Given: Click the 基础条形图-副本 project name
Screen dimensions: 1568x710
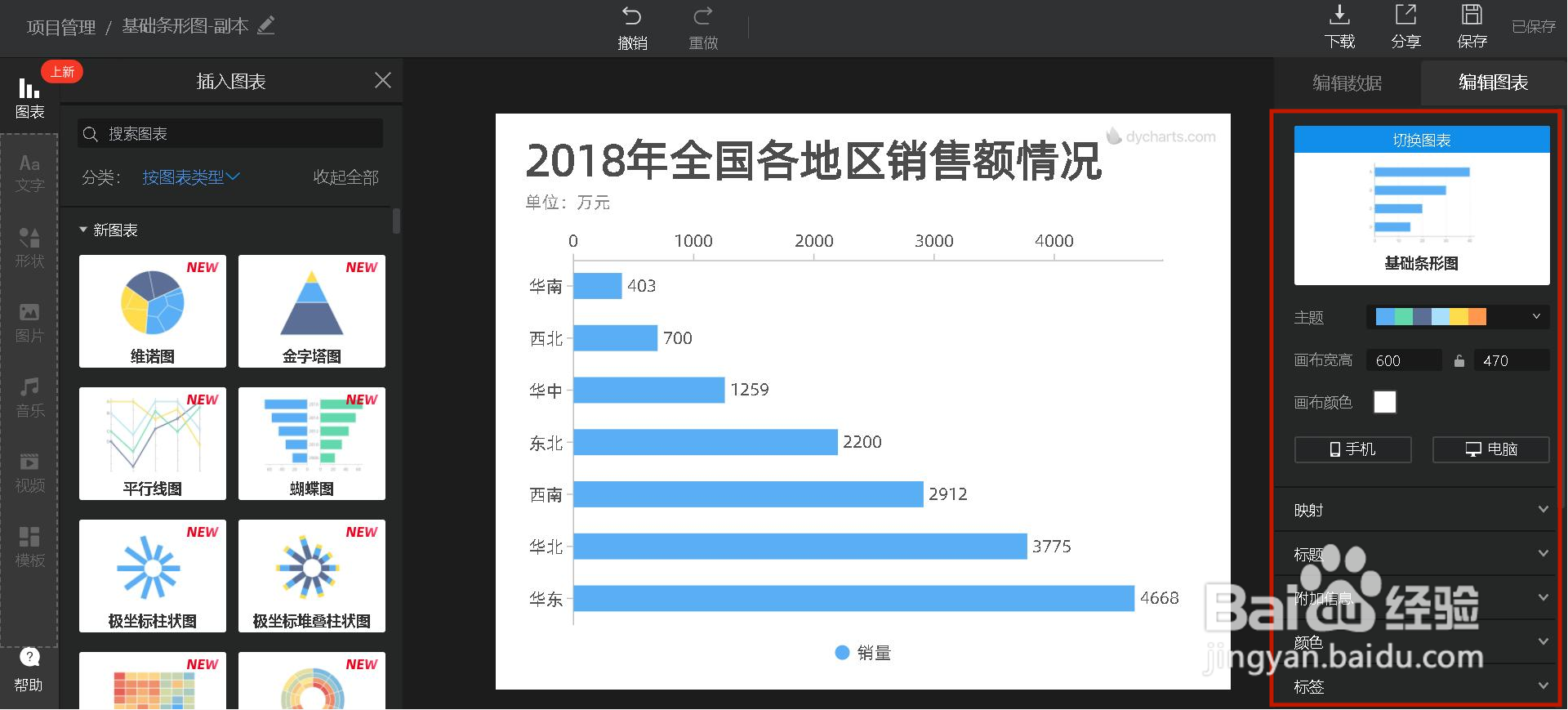Looking at the screenshot, I should point(185,26).
